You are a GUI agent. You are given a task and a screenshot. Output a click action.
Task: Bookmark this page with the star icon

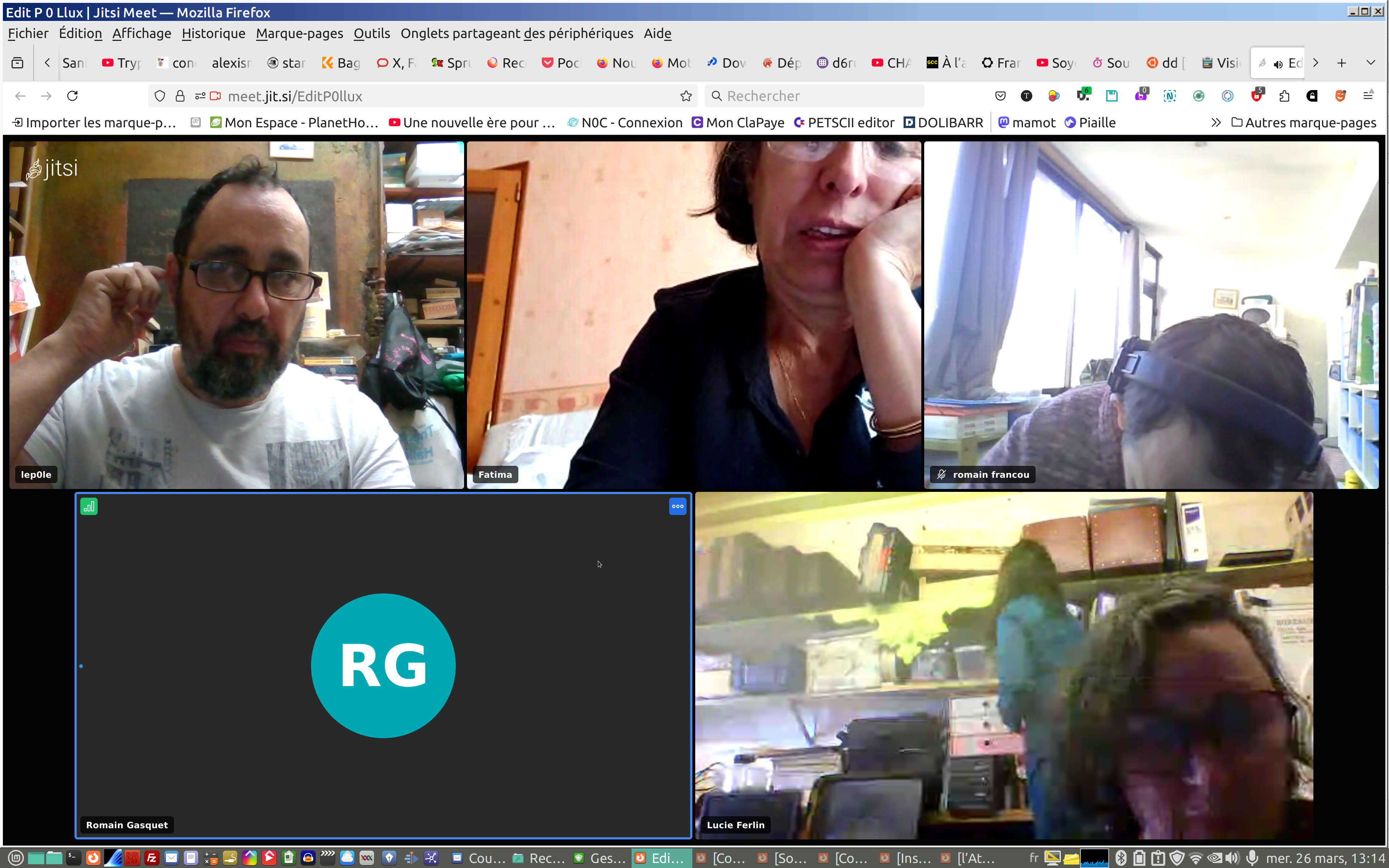click(x=686, y=97)
